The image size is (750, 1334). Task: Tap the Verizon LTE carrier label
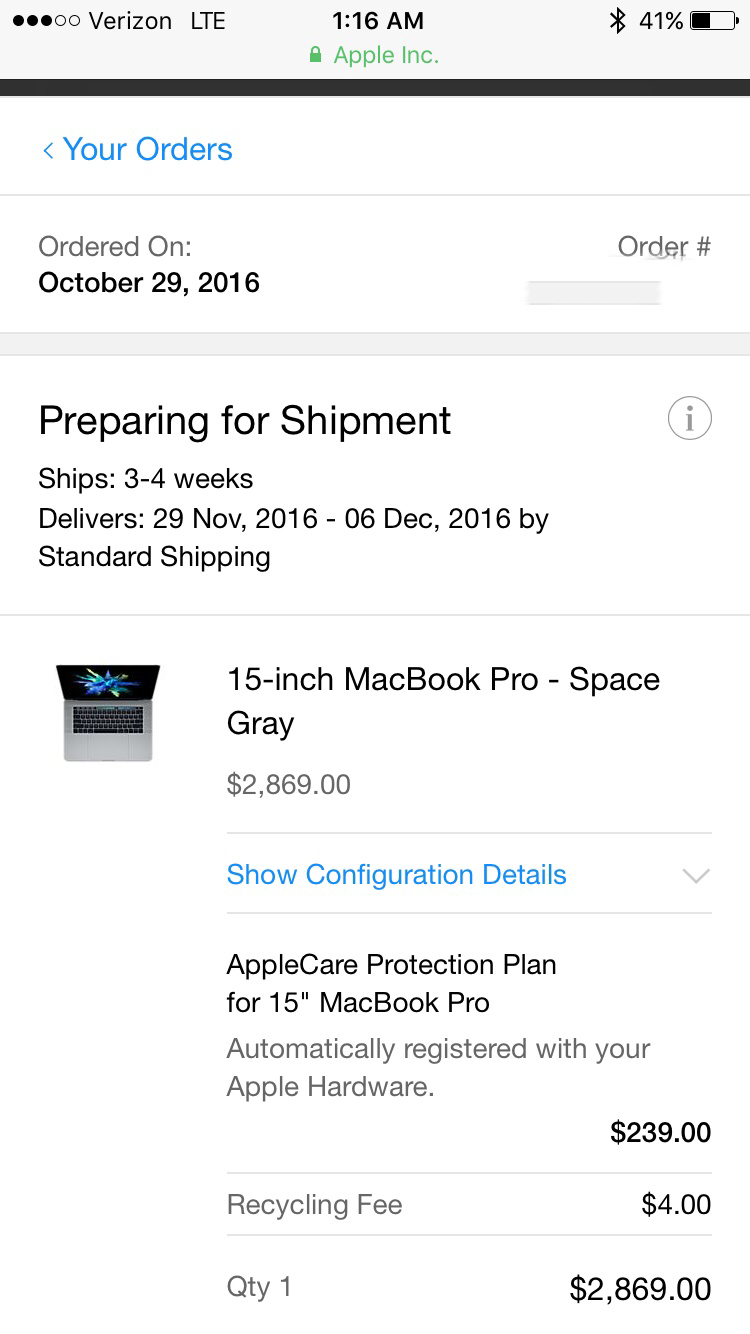point(157,20)
